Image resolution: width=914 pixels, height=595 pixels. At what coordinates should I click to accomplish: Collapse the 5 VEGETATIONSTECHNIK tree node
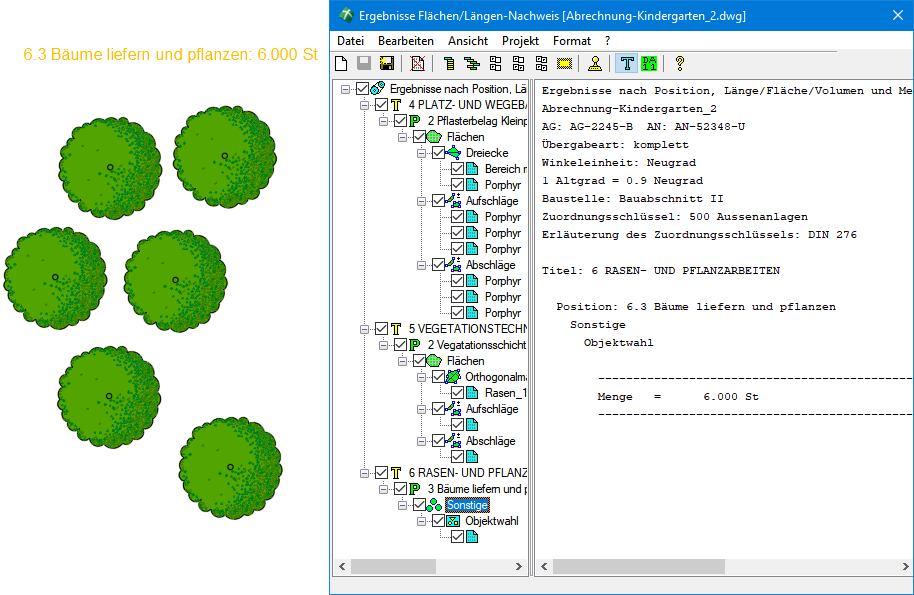coord(366,329)
